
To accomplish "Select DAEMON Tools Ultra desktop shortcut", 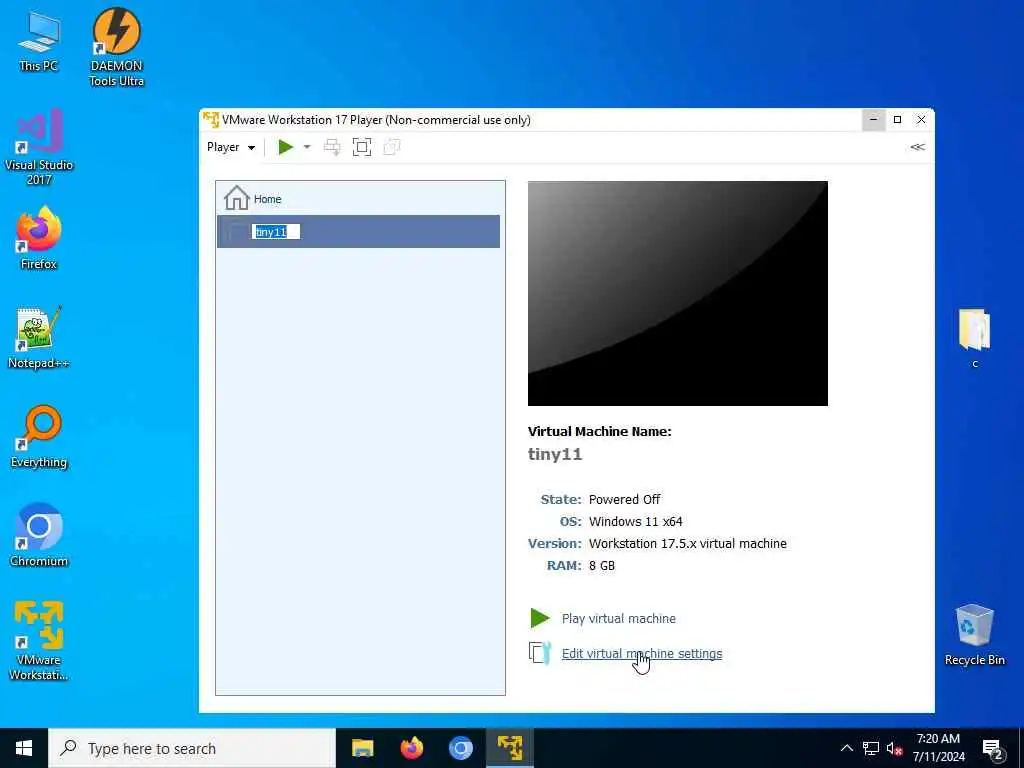I will (x=116, y=47).
